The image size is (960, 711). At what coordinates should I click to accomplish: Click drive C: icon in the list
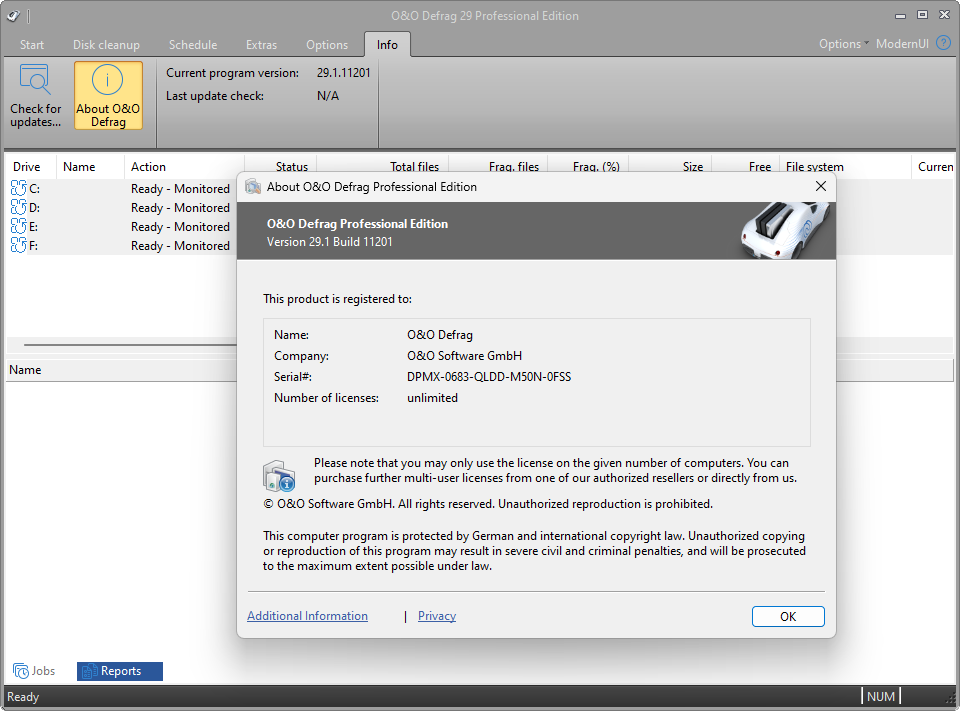click(18, 188)
